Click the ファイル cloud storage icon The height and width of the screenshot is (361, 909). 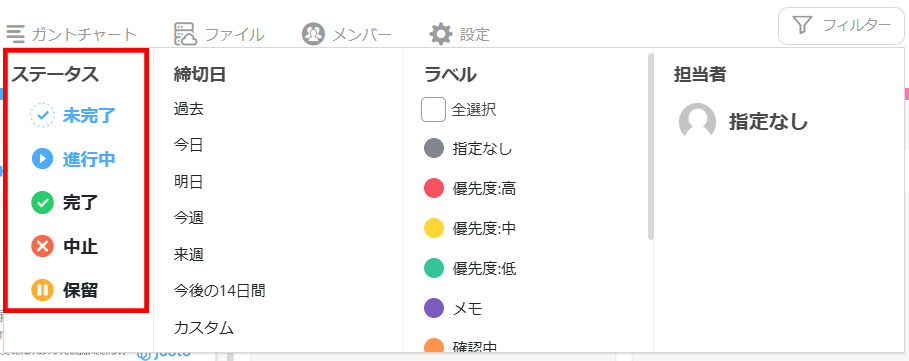186,34
